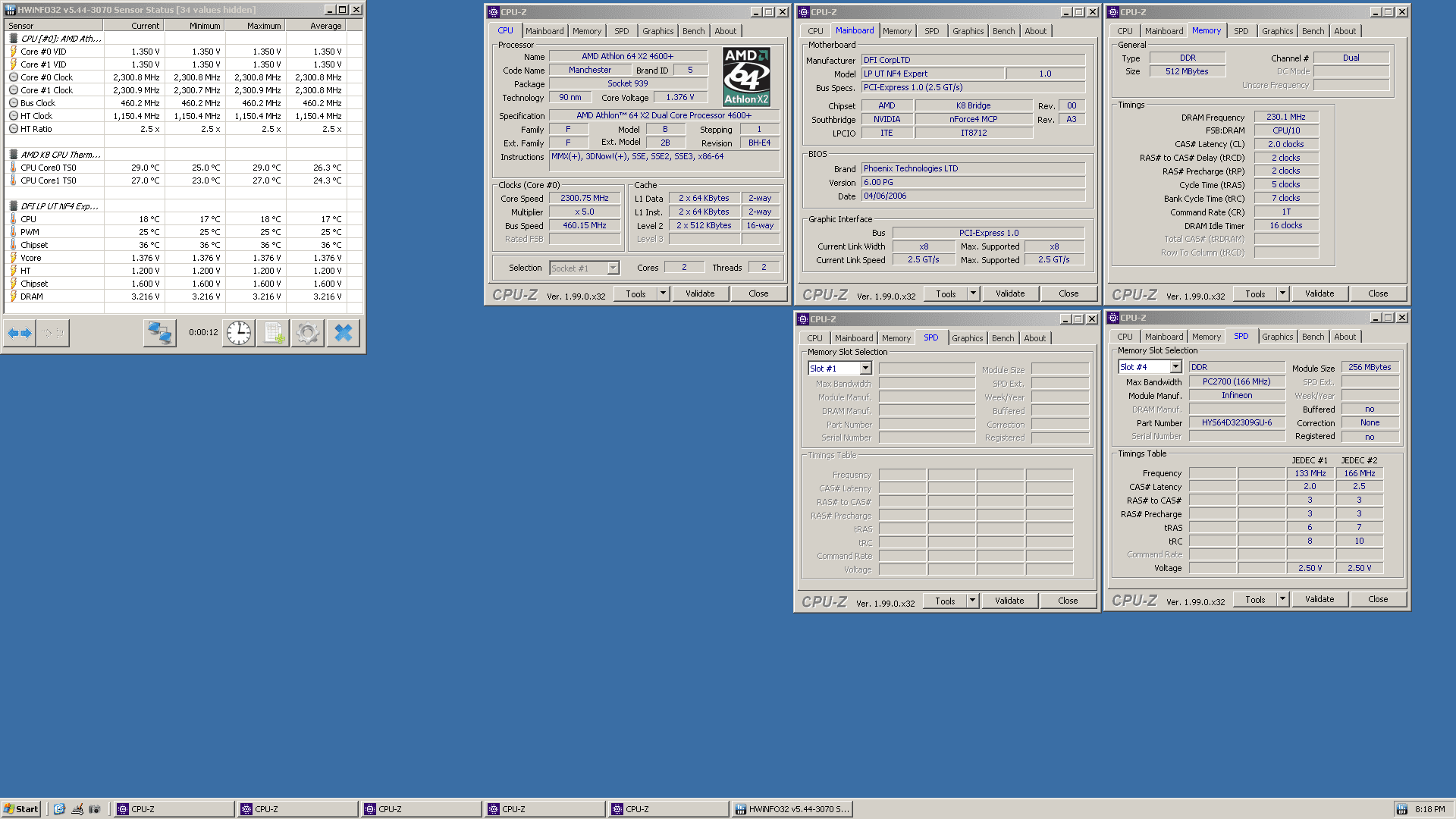
Task: Select the CPU Core0 TS0 temperature row
Action: coord(184,168)
